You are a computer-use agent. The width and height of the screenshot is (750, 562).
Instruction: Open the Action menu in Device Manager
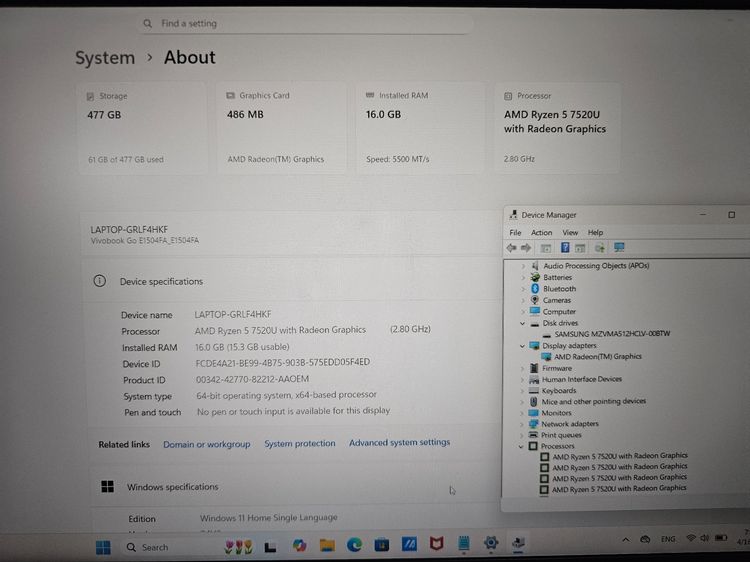point(541,232)
